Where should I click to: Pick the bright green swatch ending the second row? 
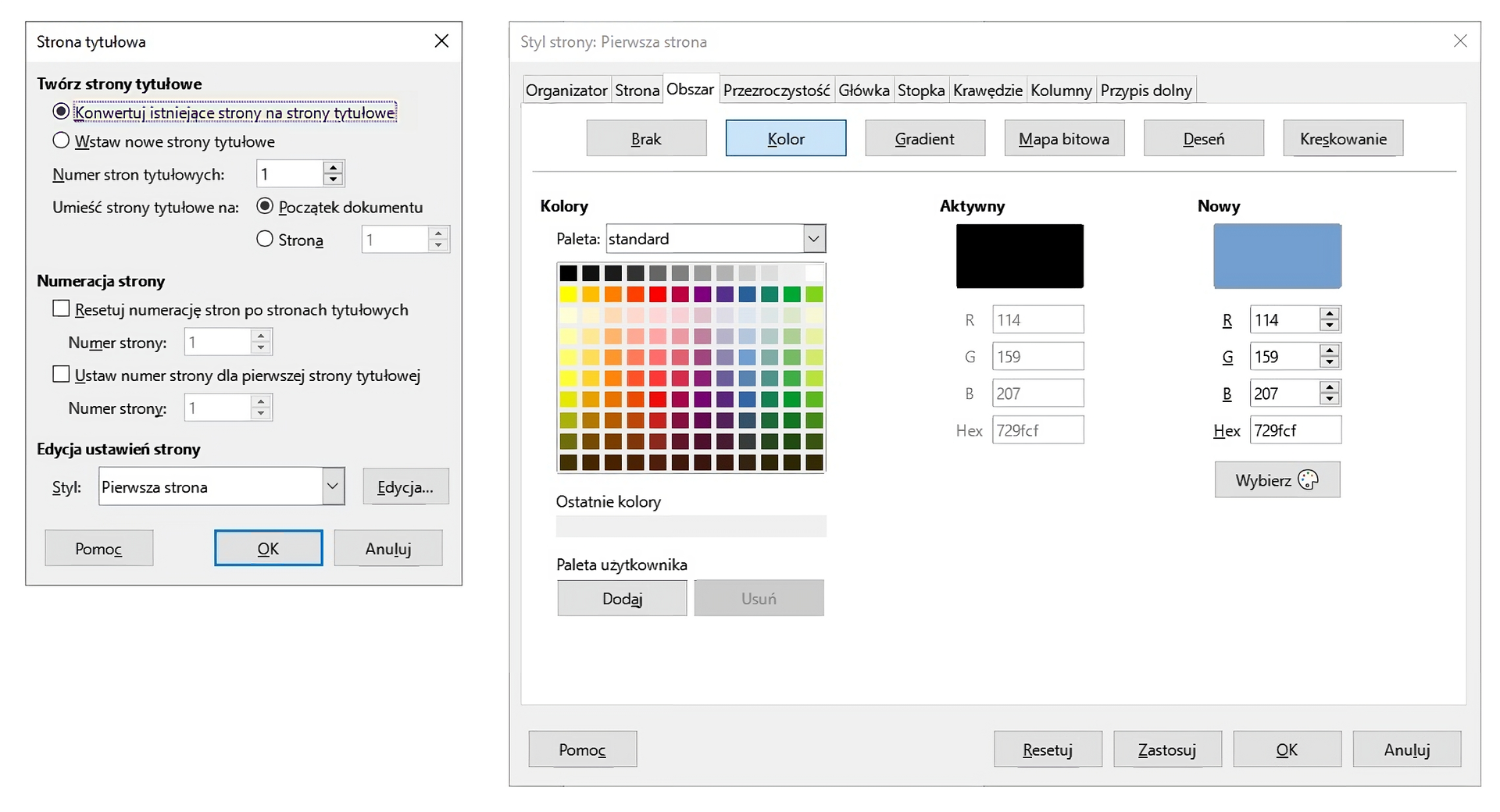pyautogui.click(x=814, y=294)
